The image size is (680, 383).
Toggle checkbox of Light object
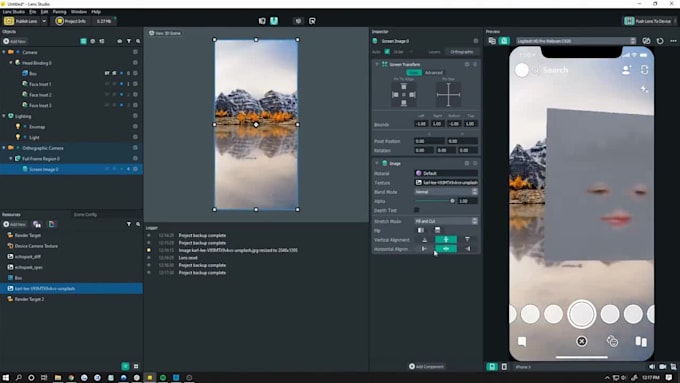135,137
